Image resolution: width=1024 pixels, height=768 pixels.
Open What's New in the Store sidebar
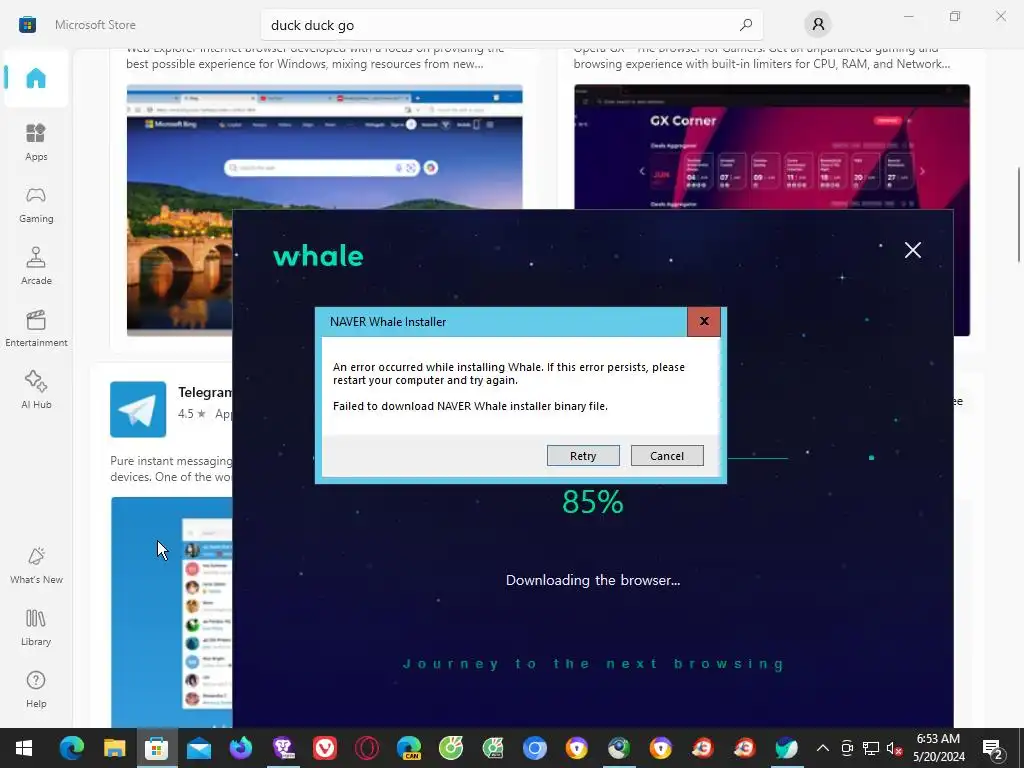tap(36, 565)
